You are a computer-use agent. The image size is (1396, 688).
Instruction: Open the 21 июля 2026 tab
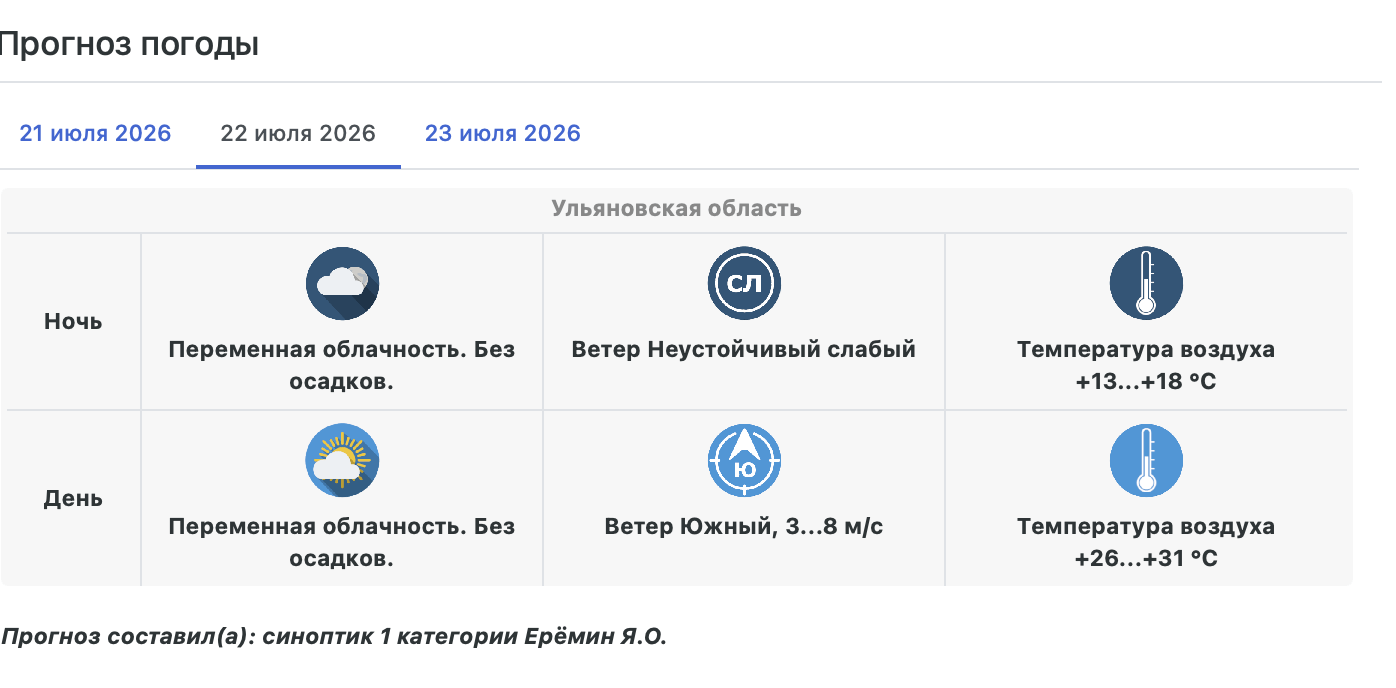(95, 133)
